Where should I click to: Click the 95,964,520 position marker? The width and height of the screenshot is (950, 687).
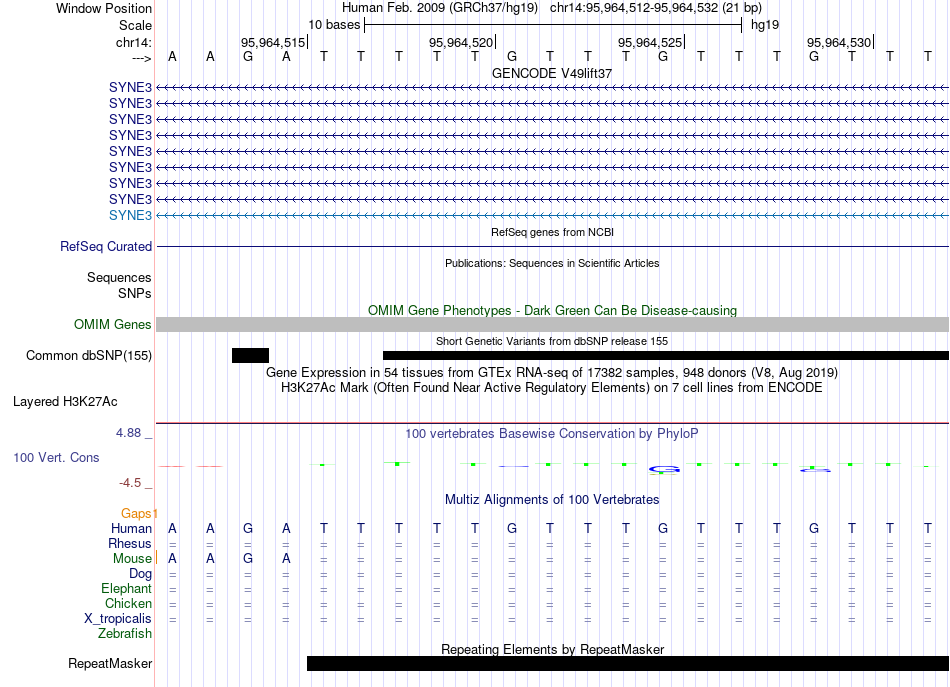(x=462, y=42)
